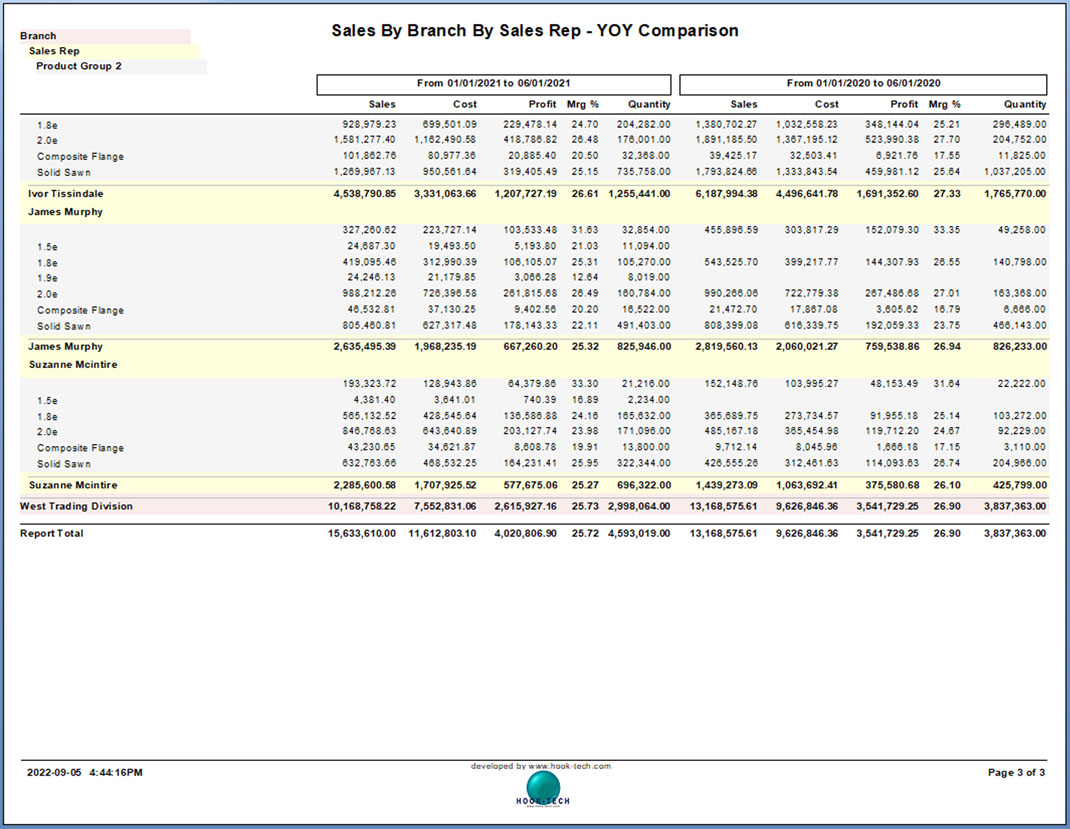Click Ivor Tissindale sales total 4,538,790.85

[x=364, y=194]
